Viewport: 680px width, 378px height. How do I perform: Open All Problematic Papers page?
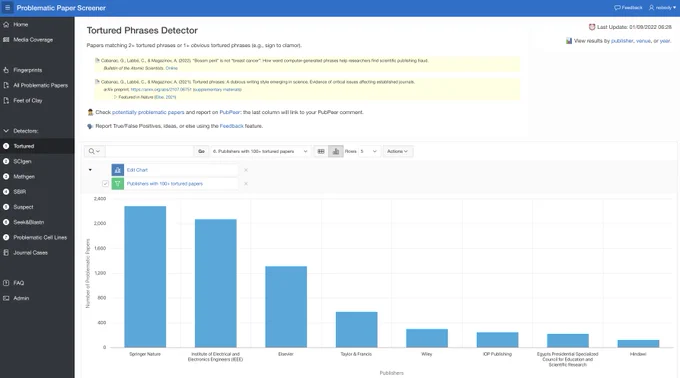pyautogui.click(x=40, y=85)
